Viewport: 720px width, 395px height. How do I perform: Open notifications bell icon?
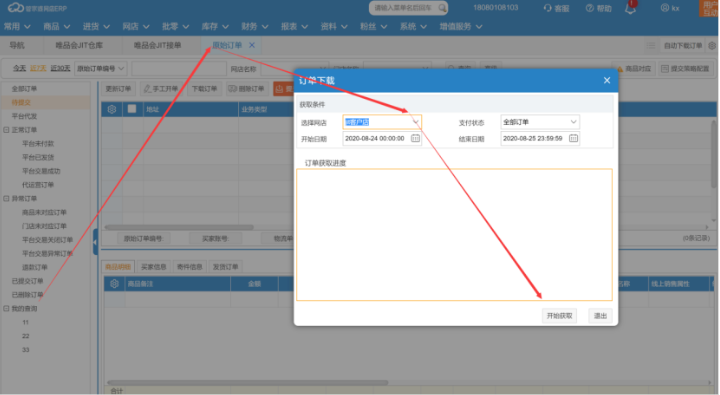630,8
